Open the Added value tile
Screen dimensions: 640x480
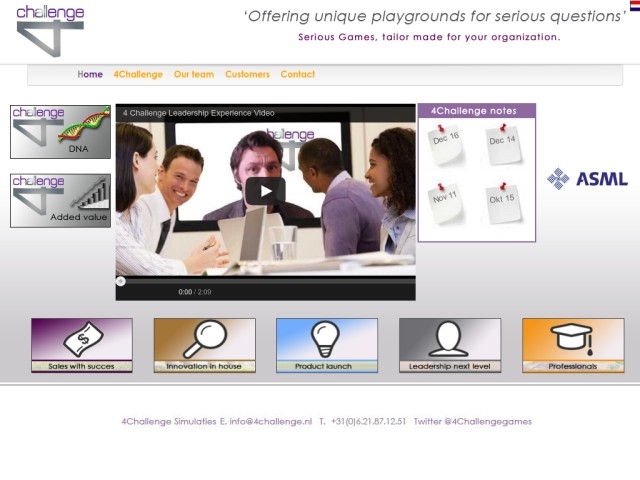(x=60, y=200)
